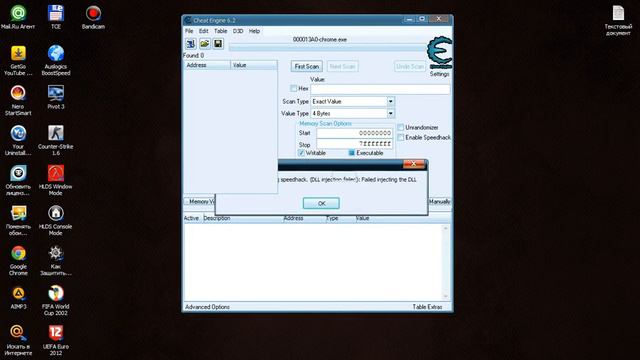Open the File menu
640x360 pixels.
point(189,31)
